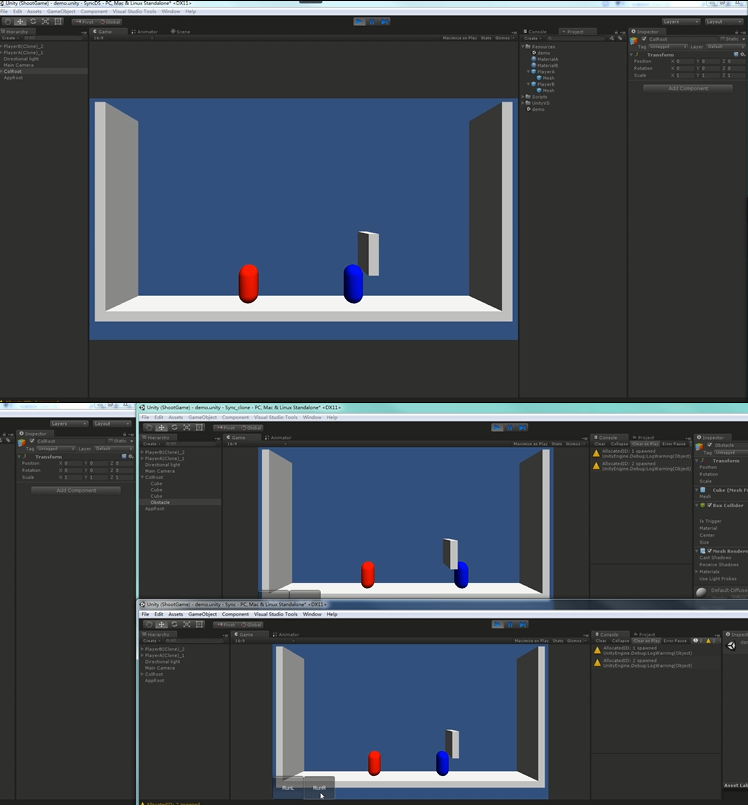
Task: Select Move tool in Sync_clone window
Action: (162, 428)
